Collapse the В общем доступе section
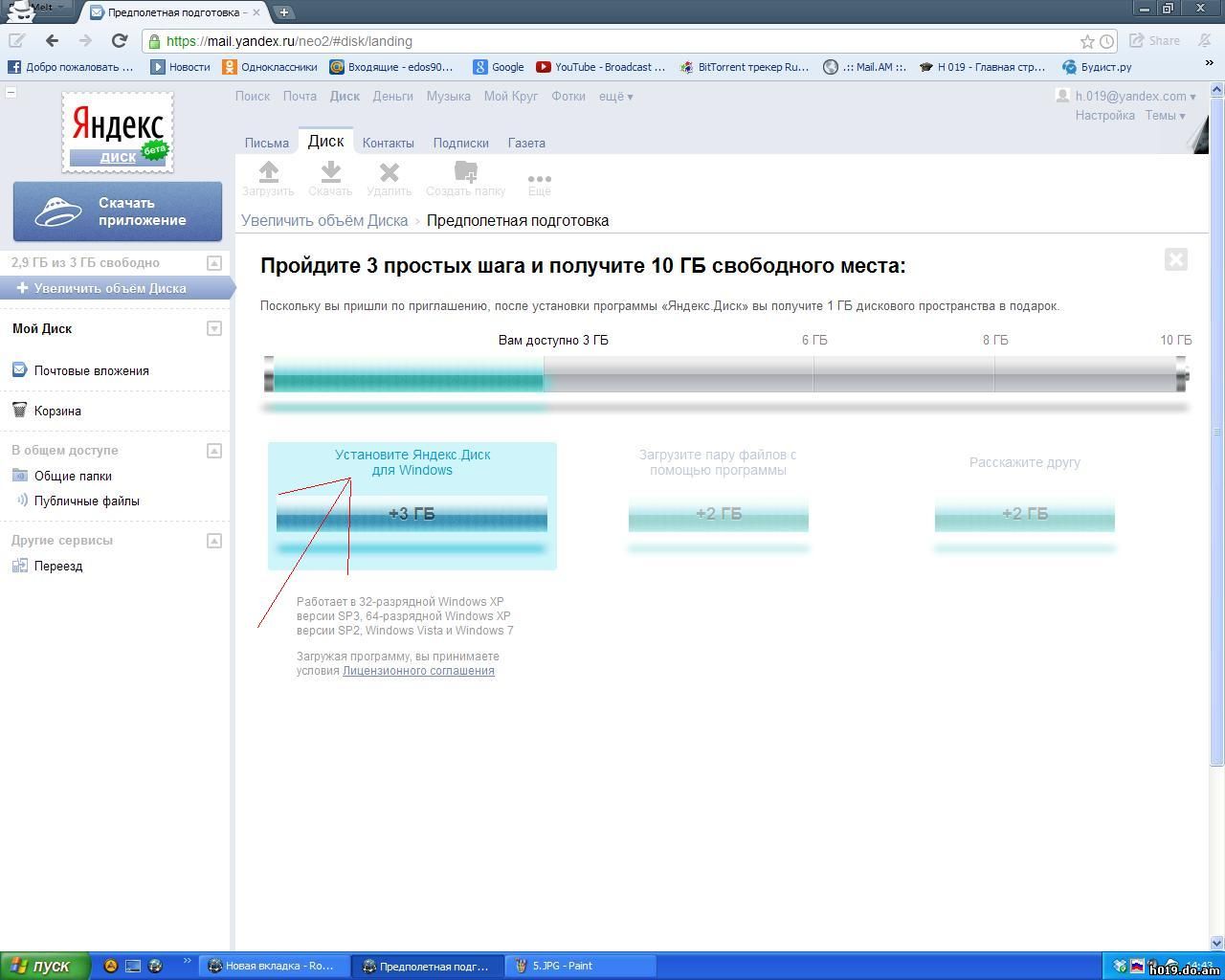This screenshot has width=1225, height=980. coord(214,451)
